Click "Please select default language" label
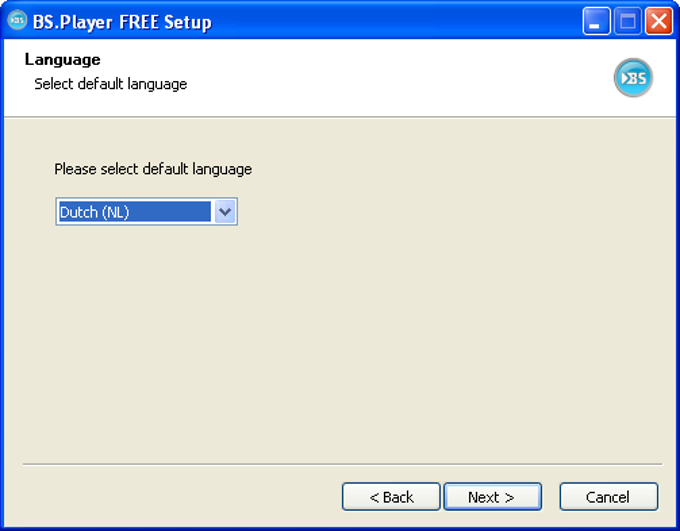 153,169
